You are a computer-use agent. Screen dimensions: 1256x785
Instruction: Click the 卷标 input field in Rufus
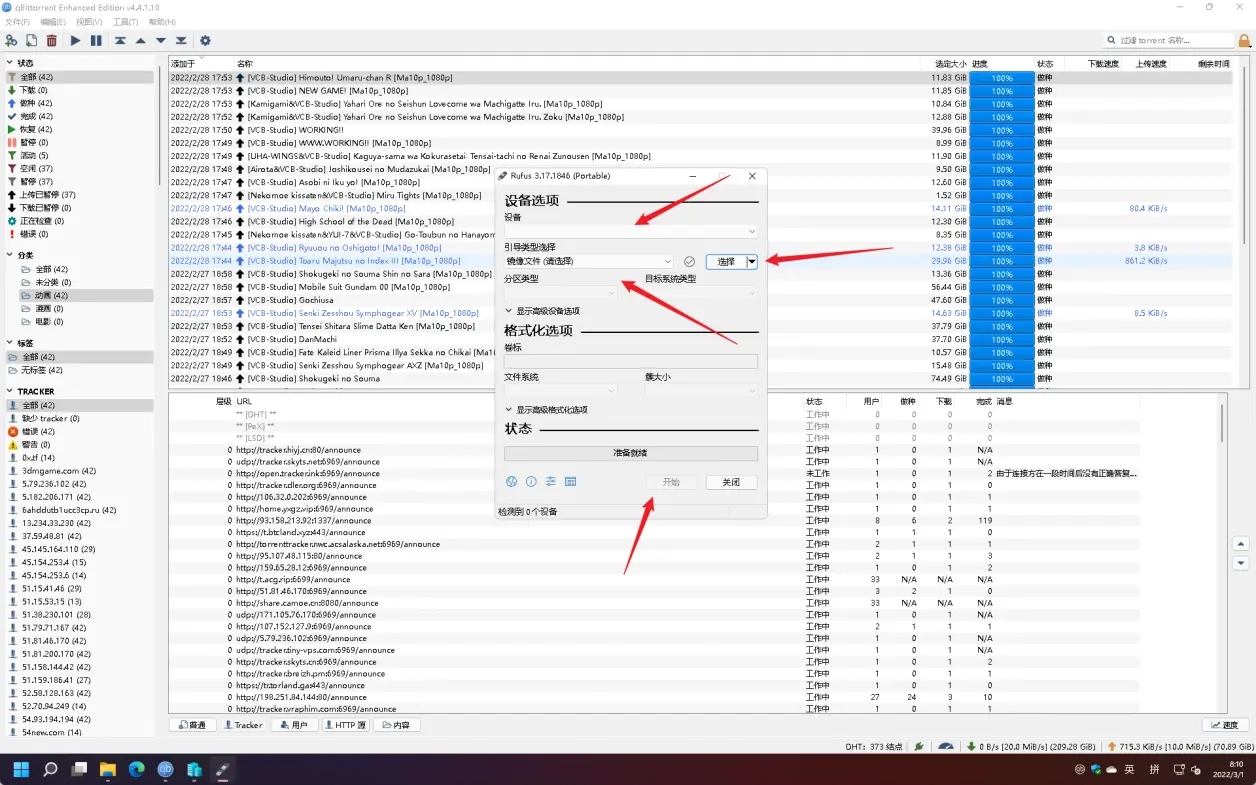631,361
